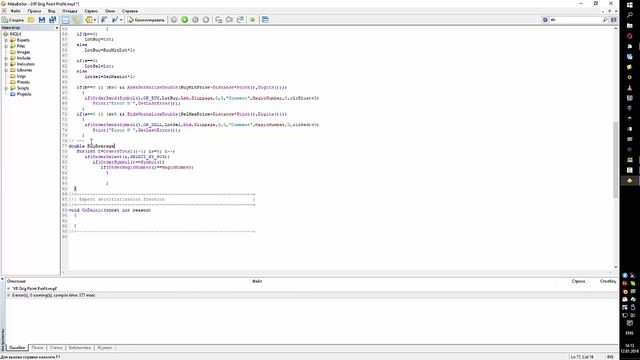Click the magnifier search icon in toolbar
Screen dimensions: 640x360
(605, 20)
